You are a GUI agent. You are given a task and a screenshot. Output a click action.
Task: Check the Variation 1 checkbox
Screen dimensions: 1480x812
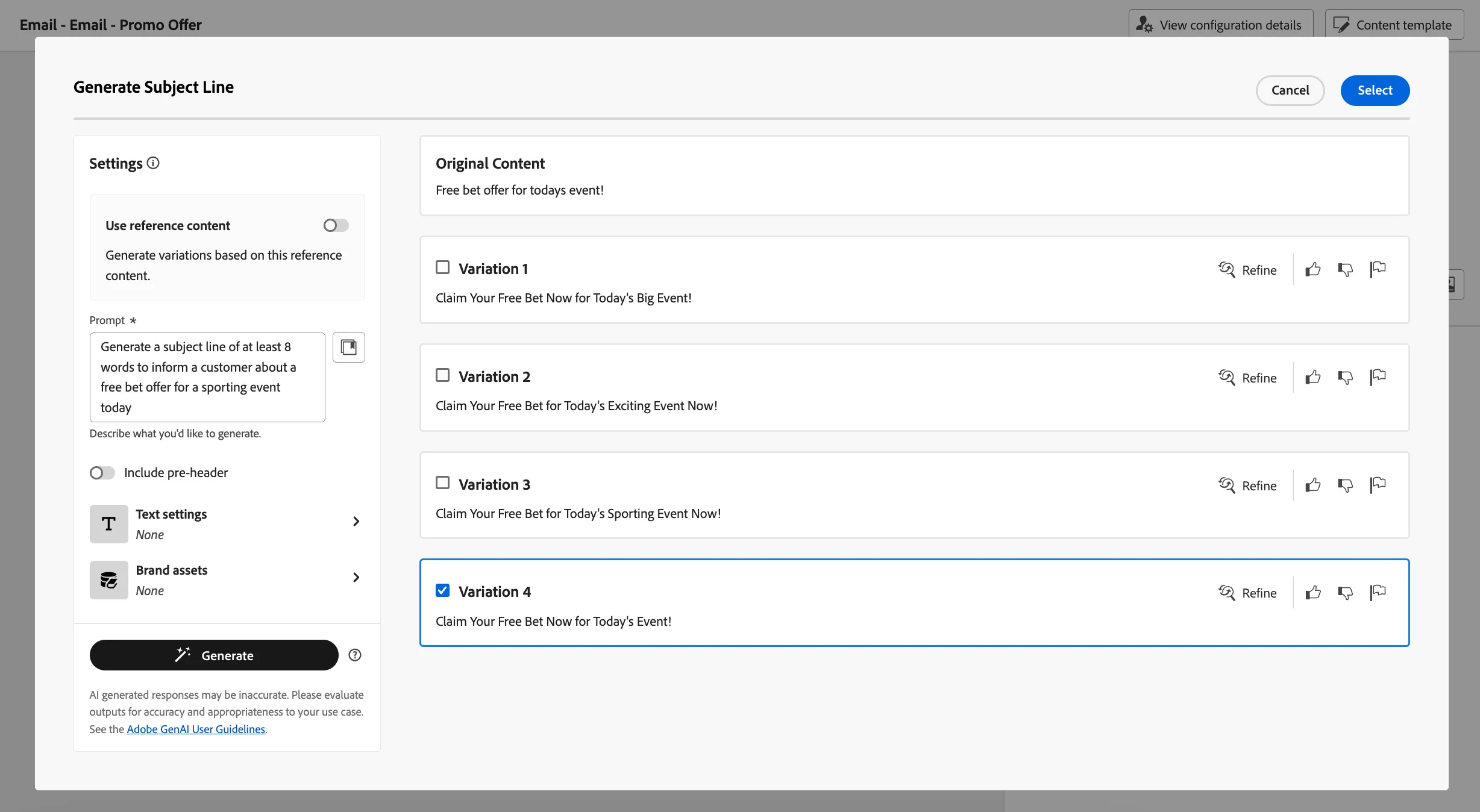pyautogui.click(x=442, y=267)
